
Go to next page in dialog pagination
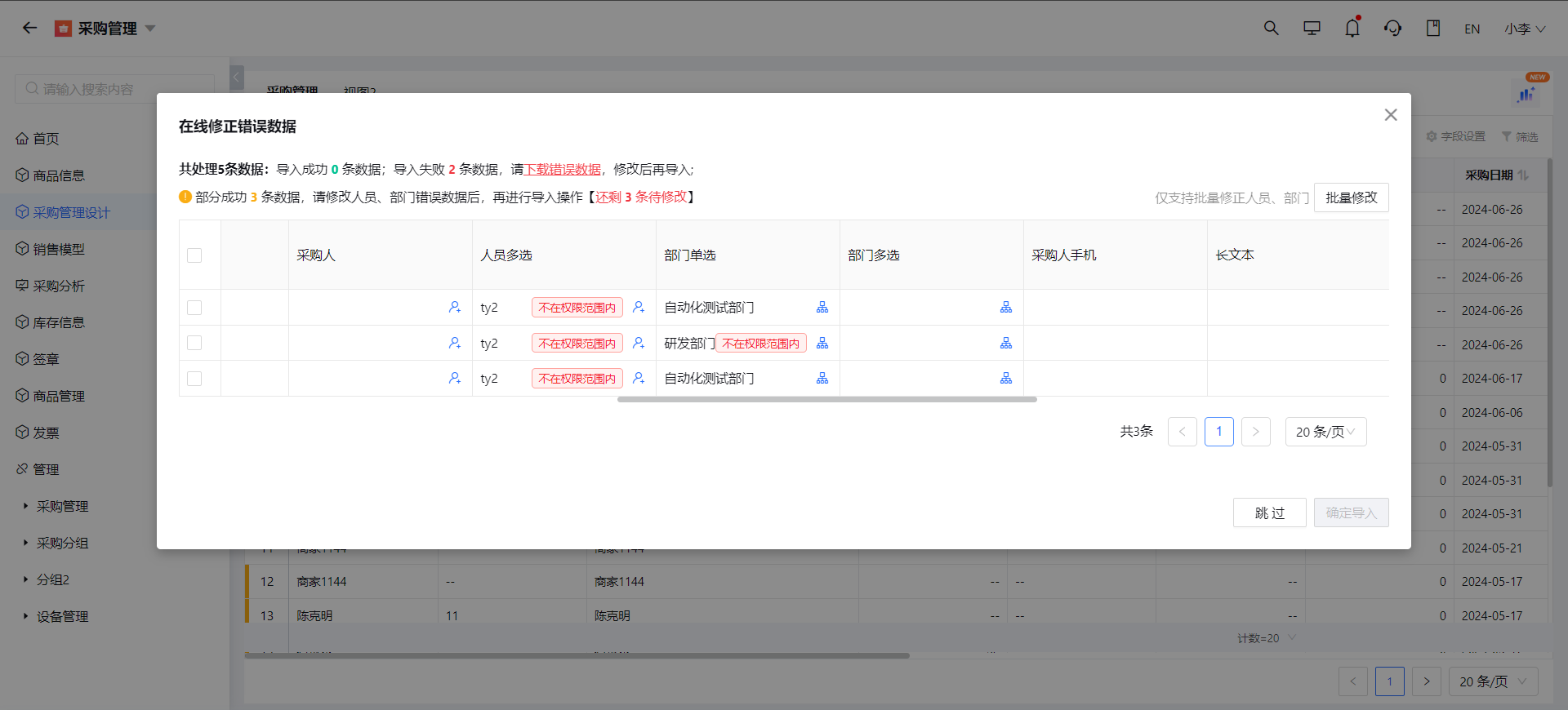1256,432
